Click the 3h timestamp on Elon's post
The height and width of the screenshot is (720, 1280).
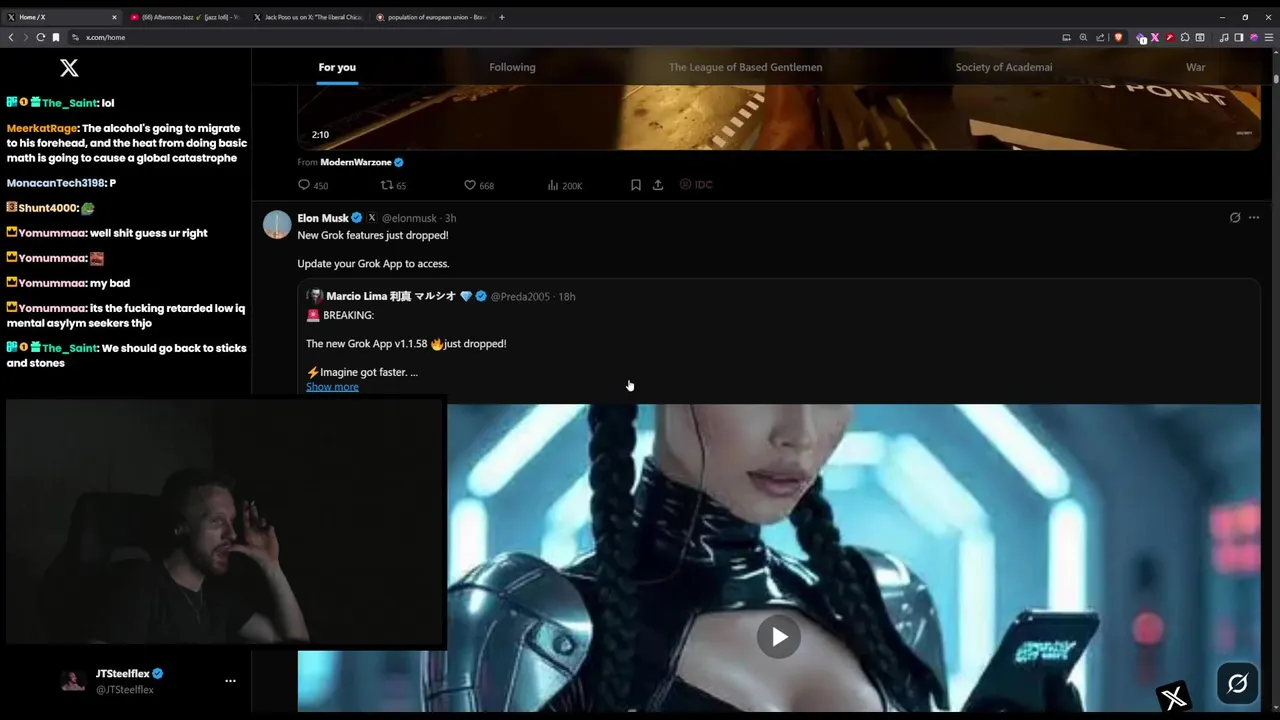click(x=450, y=218)
